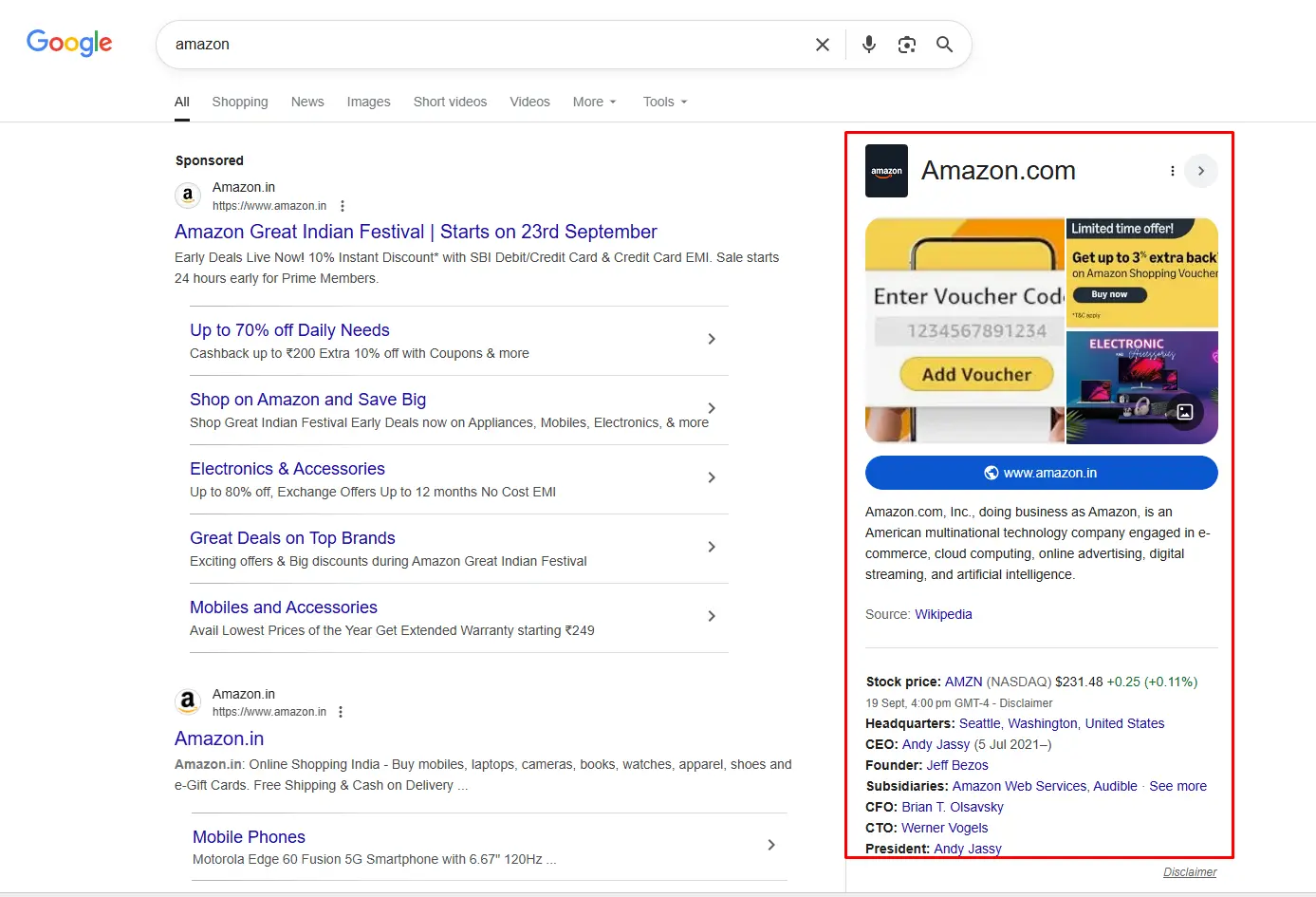Screen dimensions: 1316x897
Task: Click the Amazon.in favicon in sponsored result
Action: coord(188,196)
